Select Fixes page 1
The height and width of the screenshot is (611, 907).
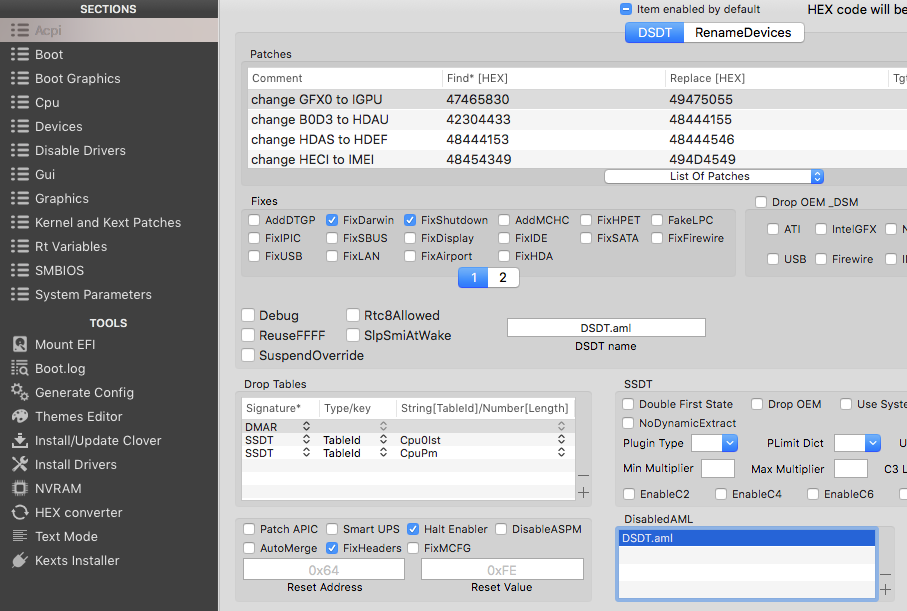tap(473, 278)
